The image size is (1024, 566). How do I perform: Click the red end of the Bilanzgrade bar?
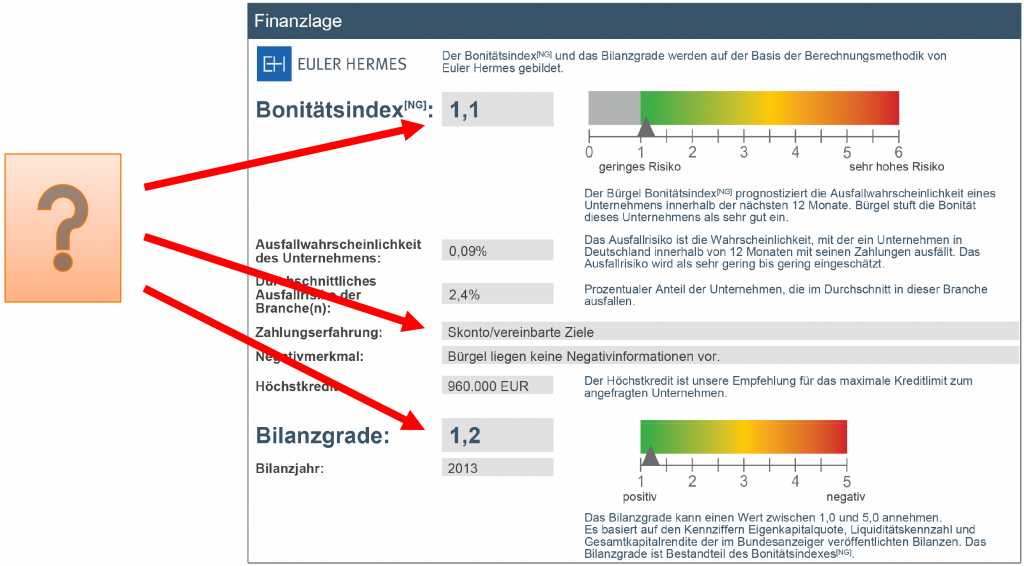[834, 436]
